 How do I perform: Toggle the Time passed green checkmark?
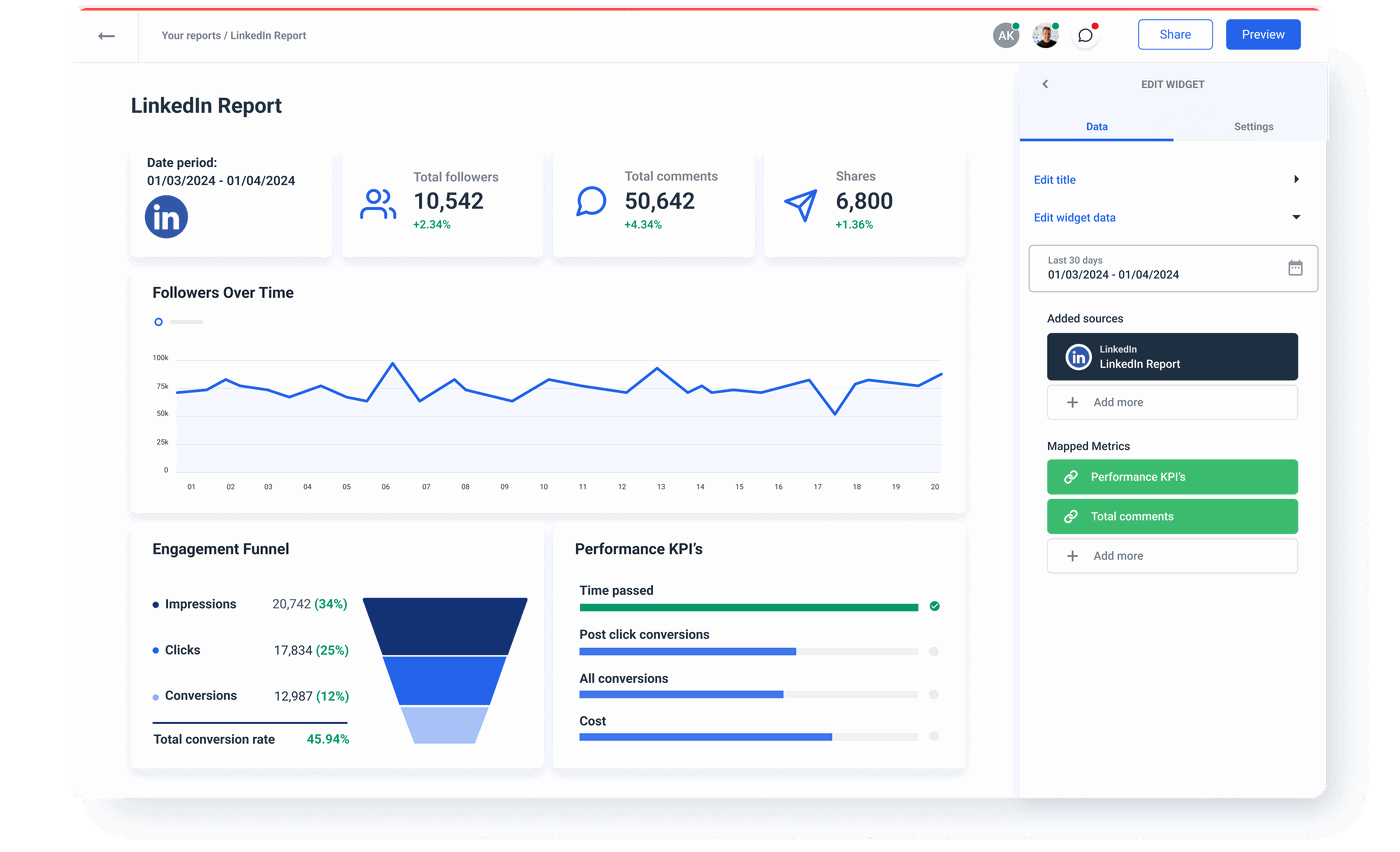934,606
